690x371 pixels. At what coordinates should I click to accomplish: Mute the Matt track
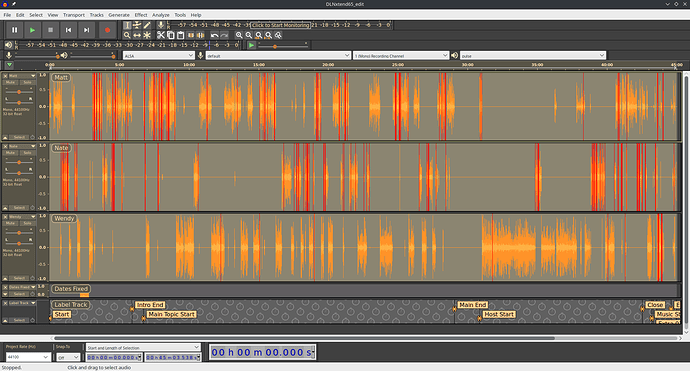[11, 82]
